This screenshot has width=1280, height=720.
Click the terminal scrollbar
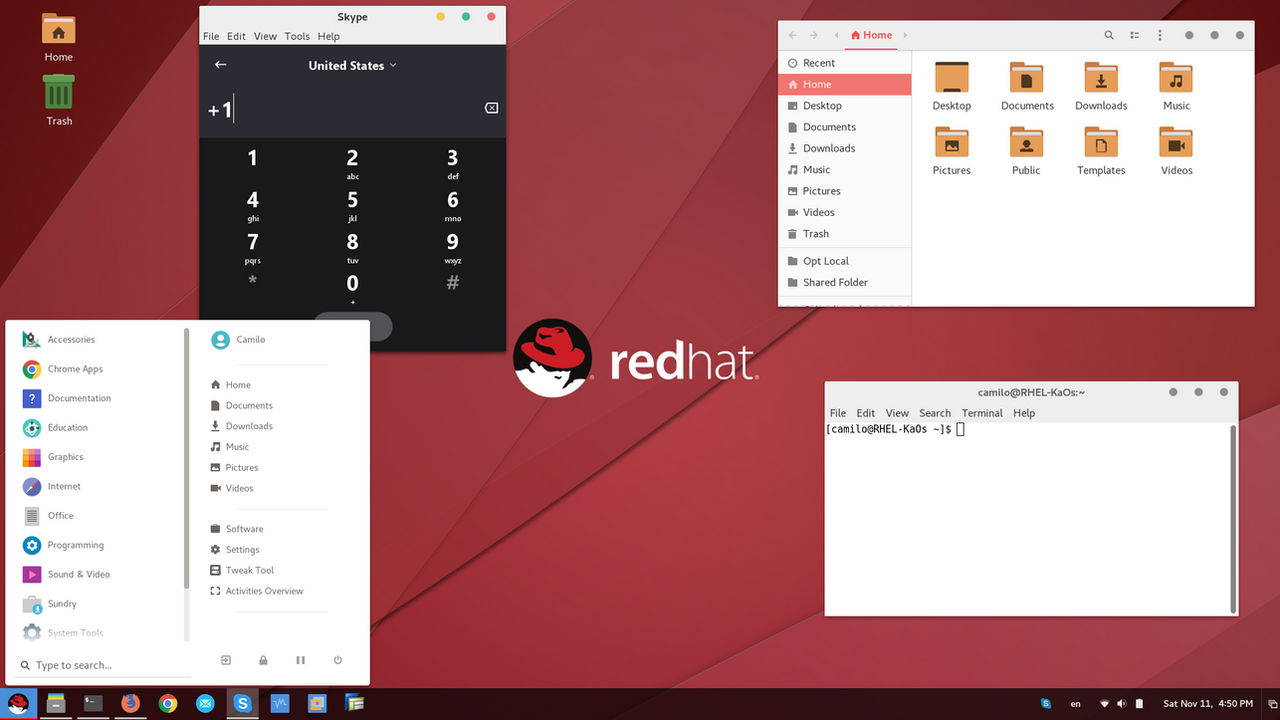(1233, 518)
